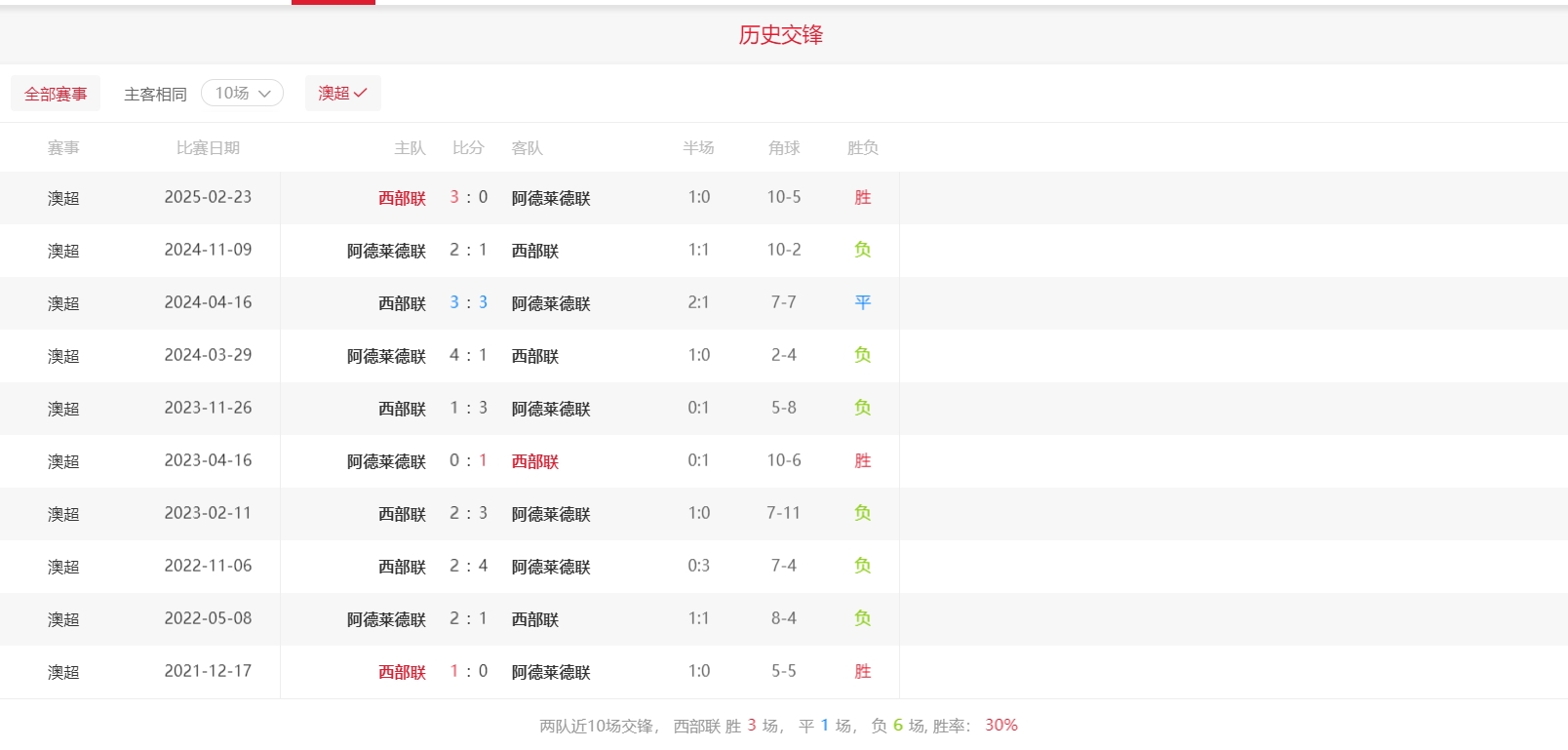Click red away team 西部联 in 2023-04-16 match
This screenshot has width=1568, height=750.
tap(535, 461)
